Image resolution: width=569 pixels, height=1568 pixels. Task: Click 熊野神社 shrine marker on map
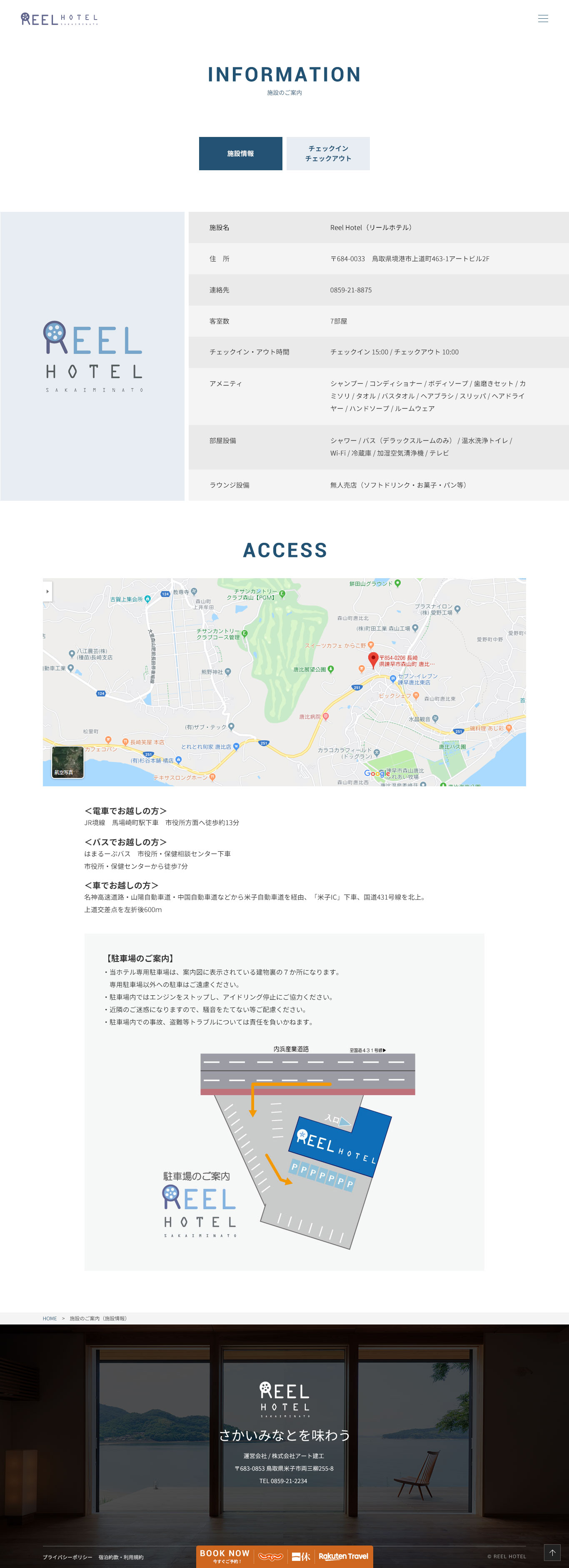tap(228, 672)
